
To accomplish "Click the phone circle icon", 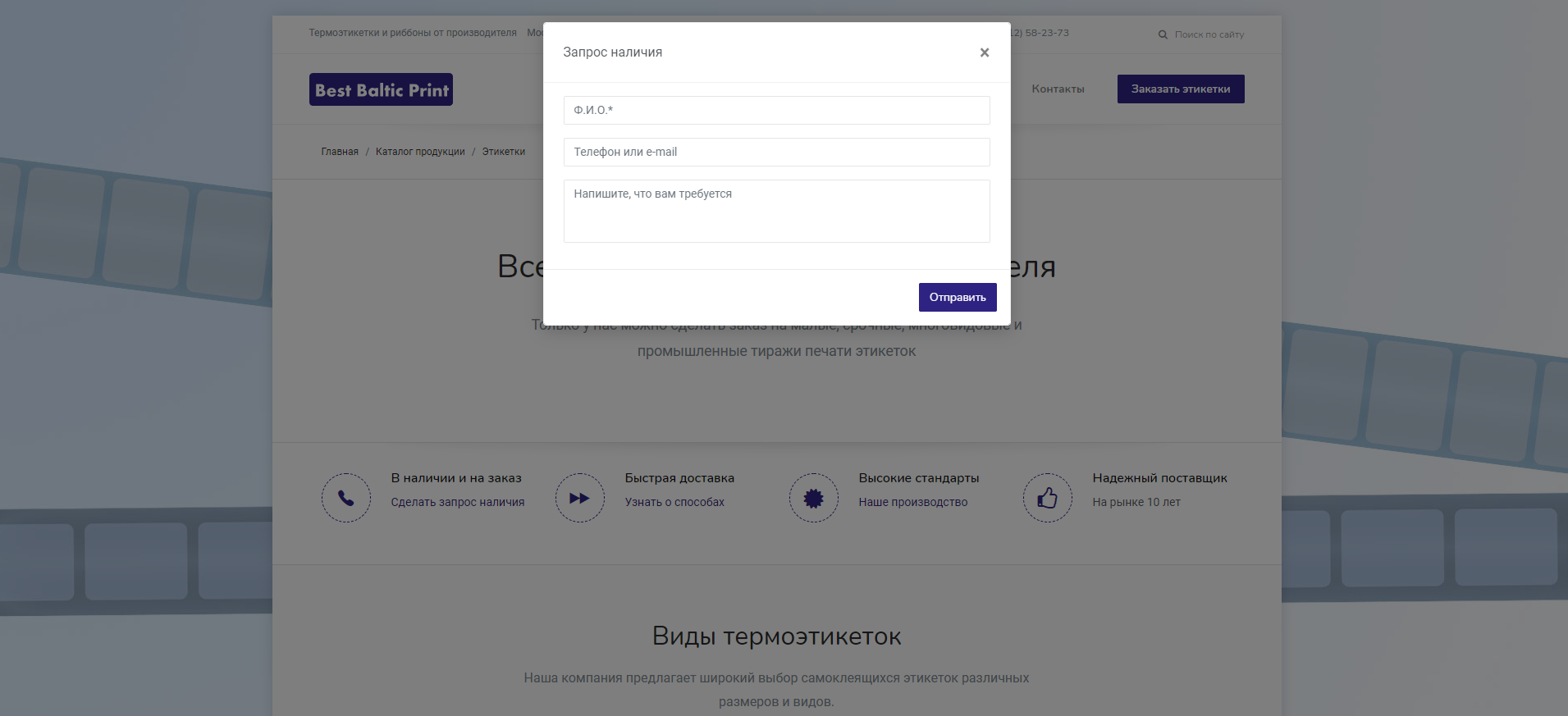I will point(346,498).
